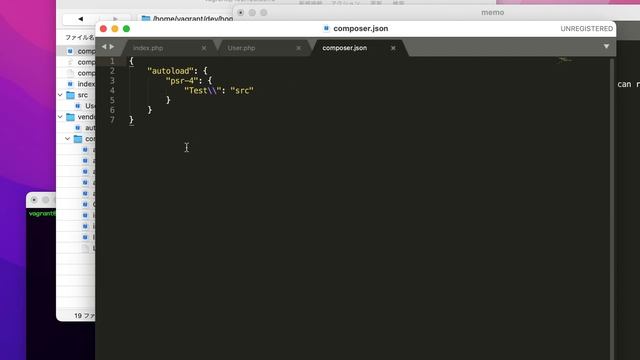Select the first comp file row
Screen dimensions: 640x360
[x=76, y=51]
